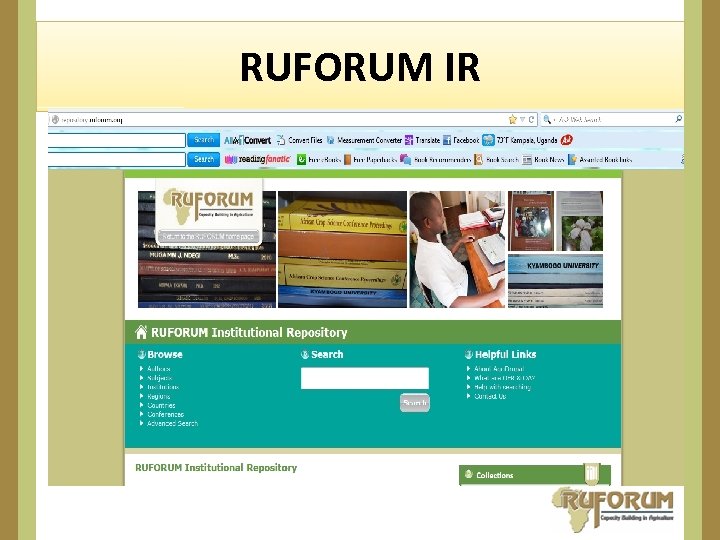Click the second toolbar blue Search button
The image size is (720, 540).
pos(203,159)
